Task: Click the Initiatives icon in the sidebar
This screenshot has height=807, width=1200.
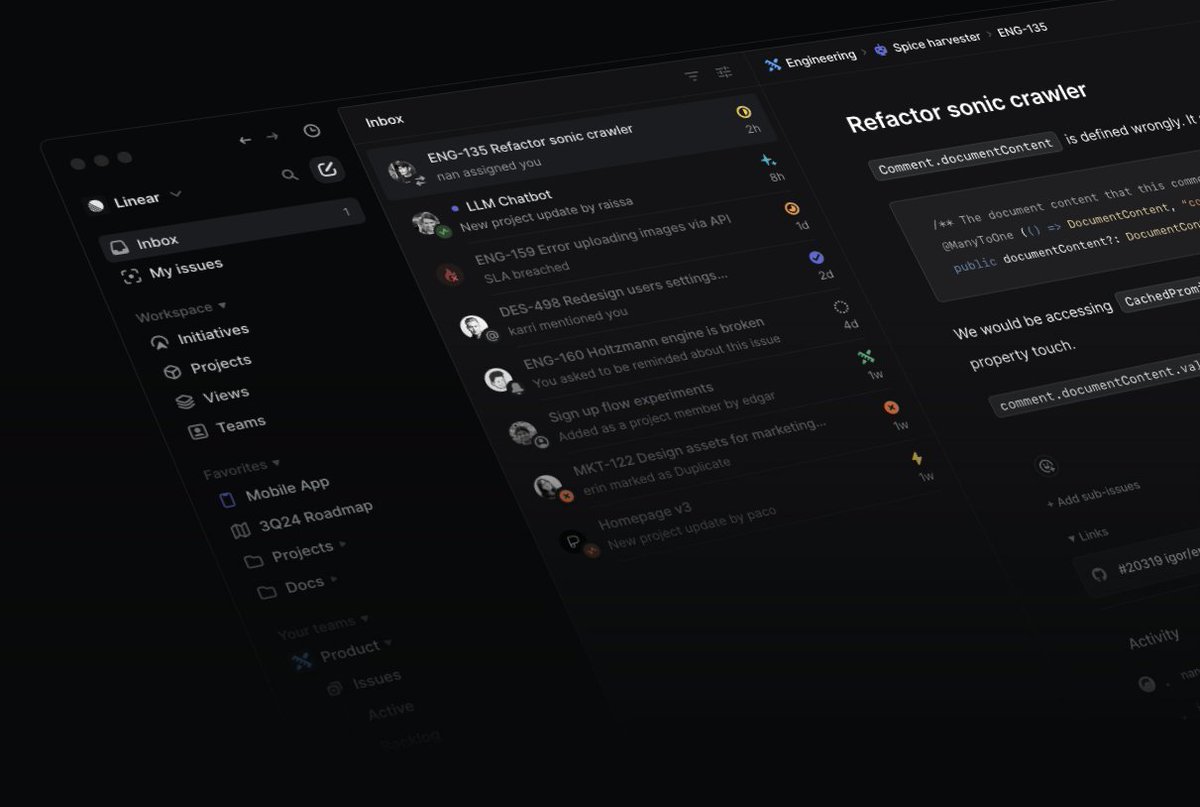Action: [160, 342]
